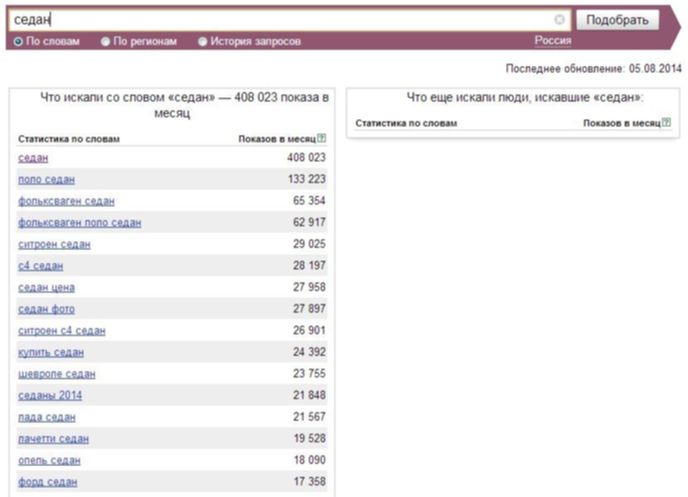Image resolution: width=688 pixels, height=497 pixels.
Task: Open the 'Россия' region selector
Action: (x=553, y=41)
